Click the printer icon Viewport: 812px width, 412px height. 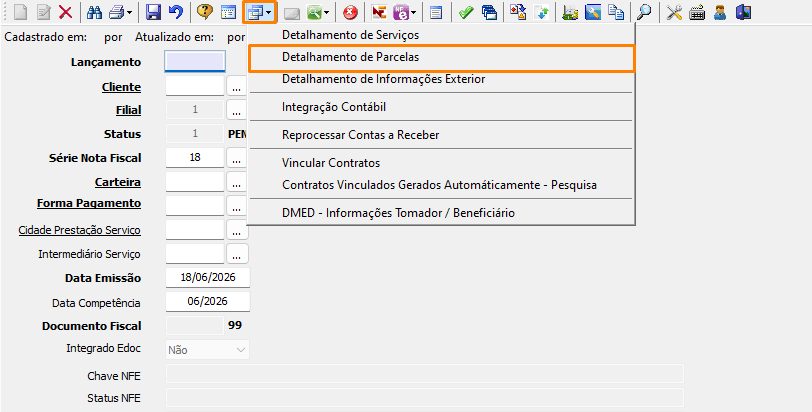coord(117,12)
